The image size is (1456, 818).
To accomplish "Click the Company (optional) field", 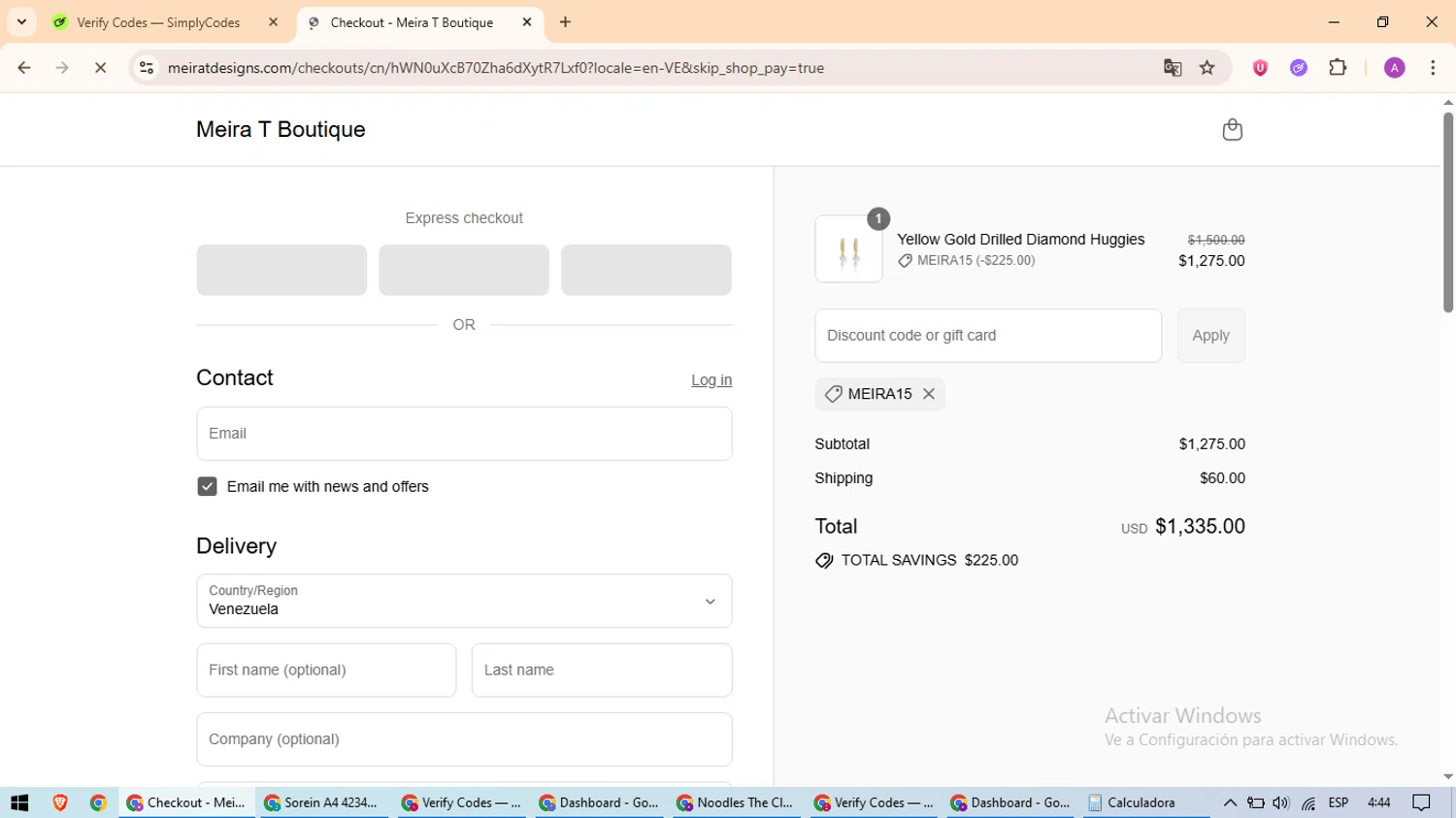I will (x=464, y=739).
